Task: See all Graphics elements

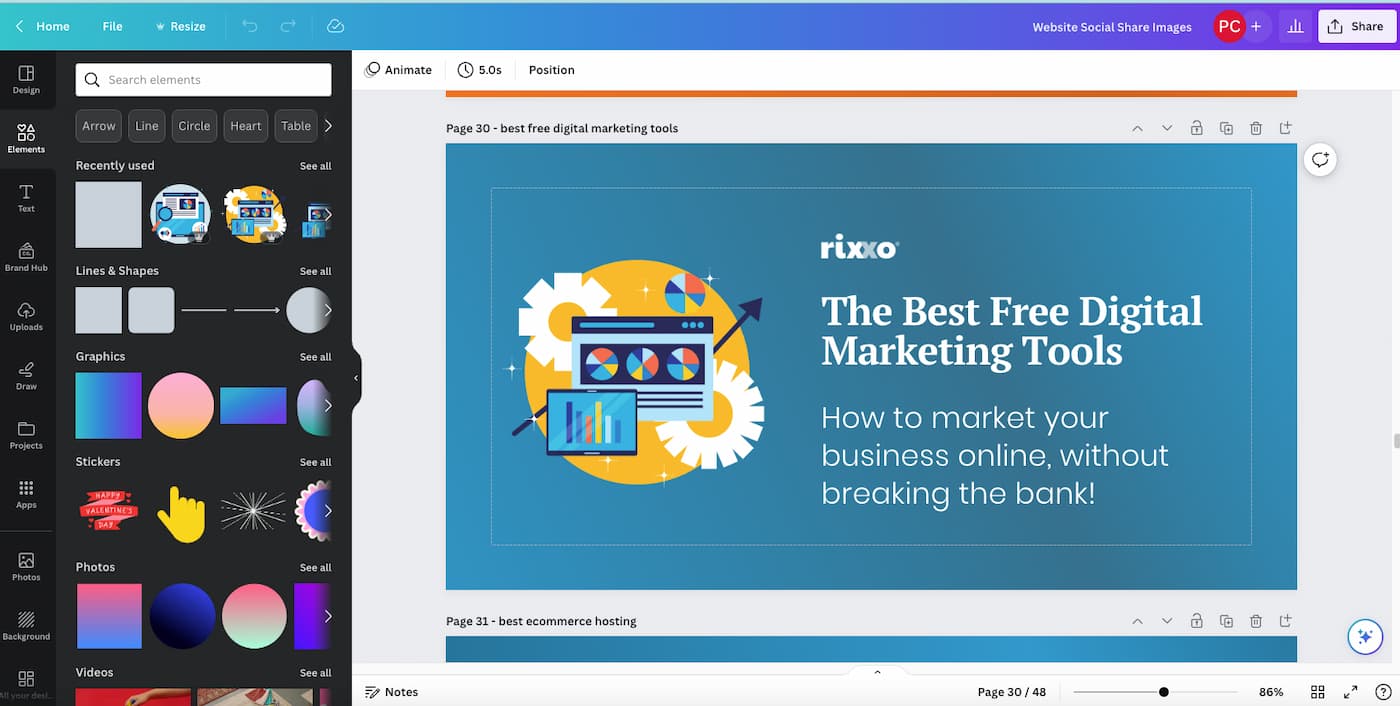Action: tap(315, 356)
